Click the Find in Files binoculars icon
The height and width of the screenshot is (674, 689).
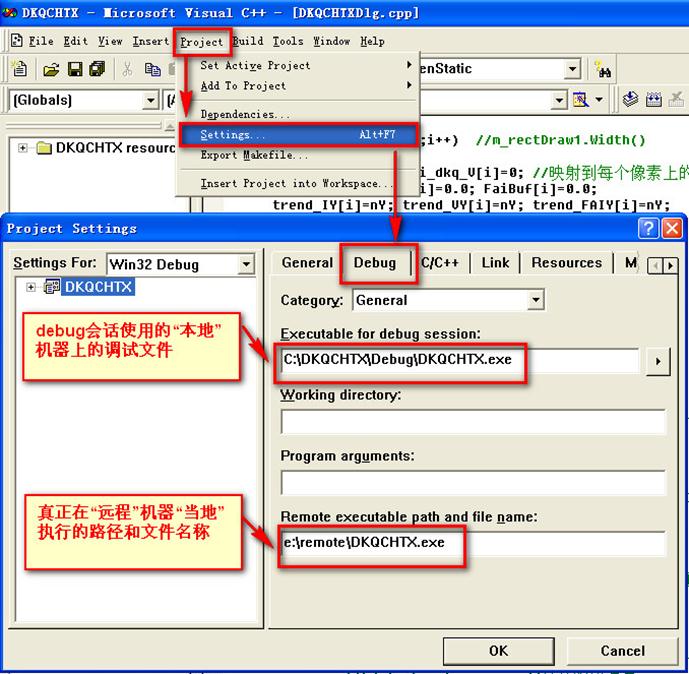pyautogui.click(x=602, y=69)
